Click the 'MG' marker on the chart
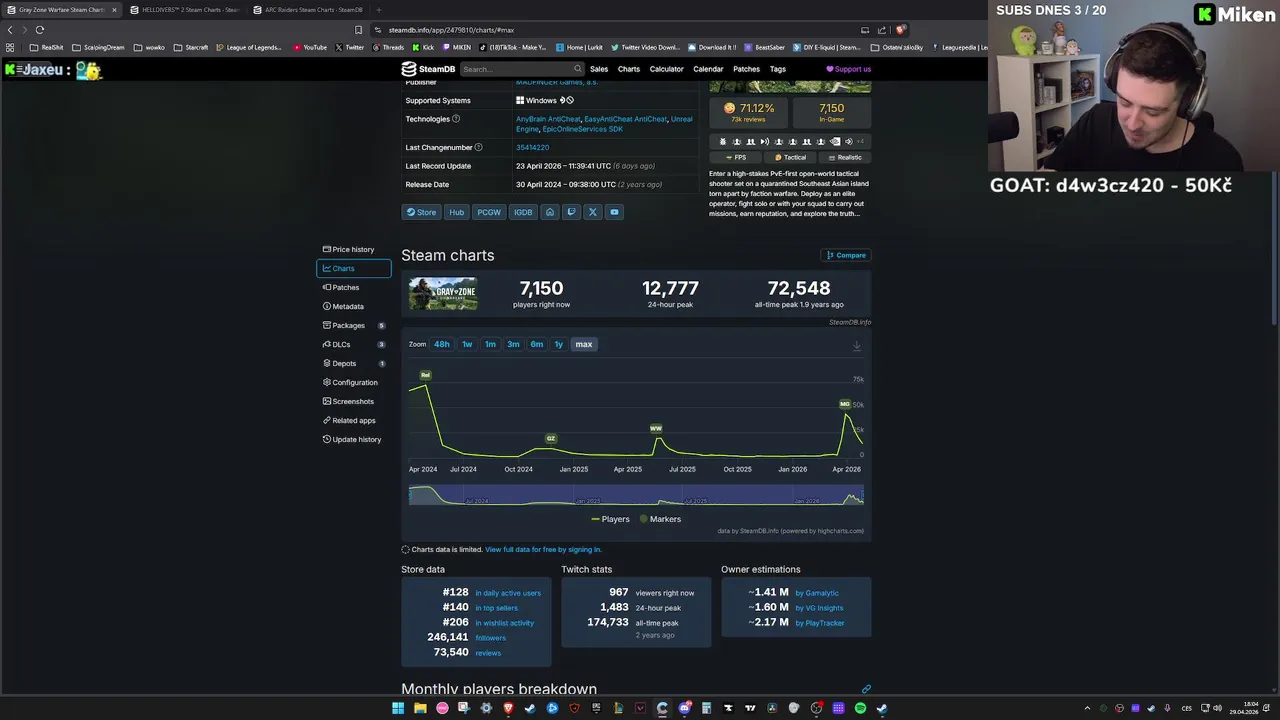The image size is (1280, 720). [845, 404]
